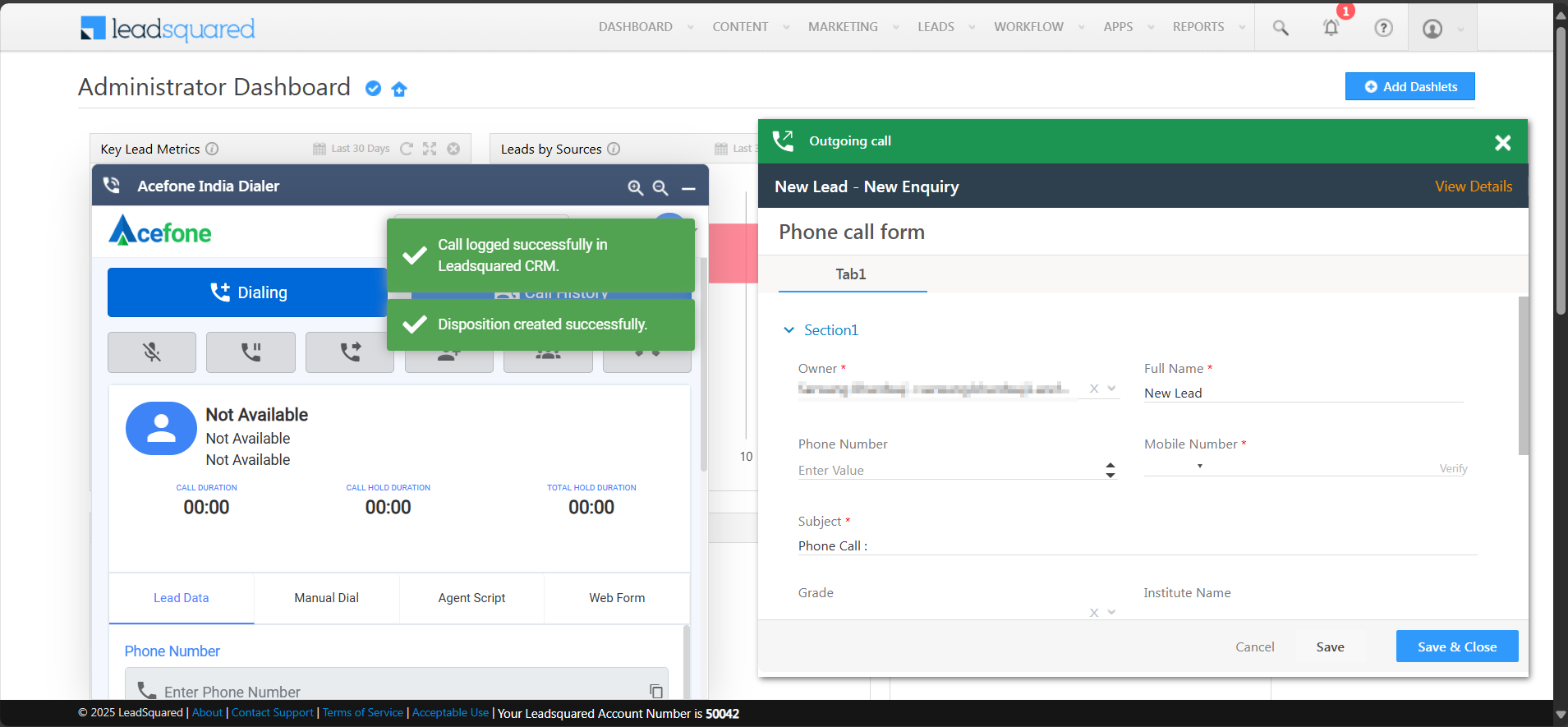The width and height of the screenshot is (1568, 727).
Task: Switch to Tab1 in phone call form
Action: [x=851, y=274]
